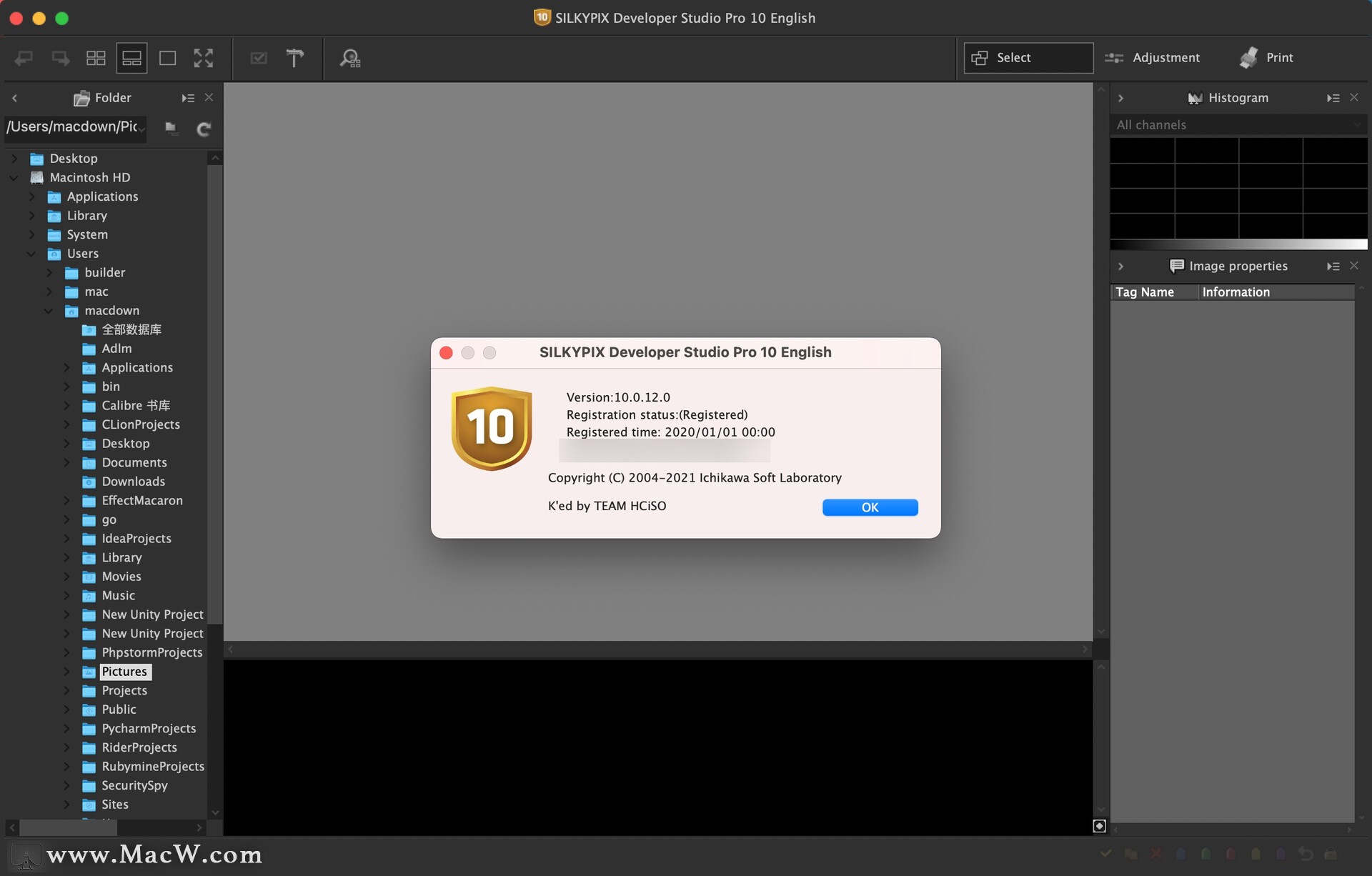Click the next scene arrow icon in toolbar
The image size is (1372, 876).
point(61,58)
